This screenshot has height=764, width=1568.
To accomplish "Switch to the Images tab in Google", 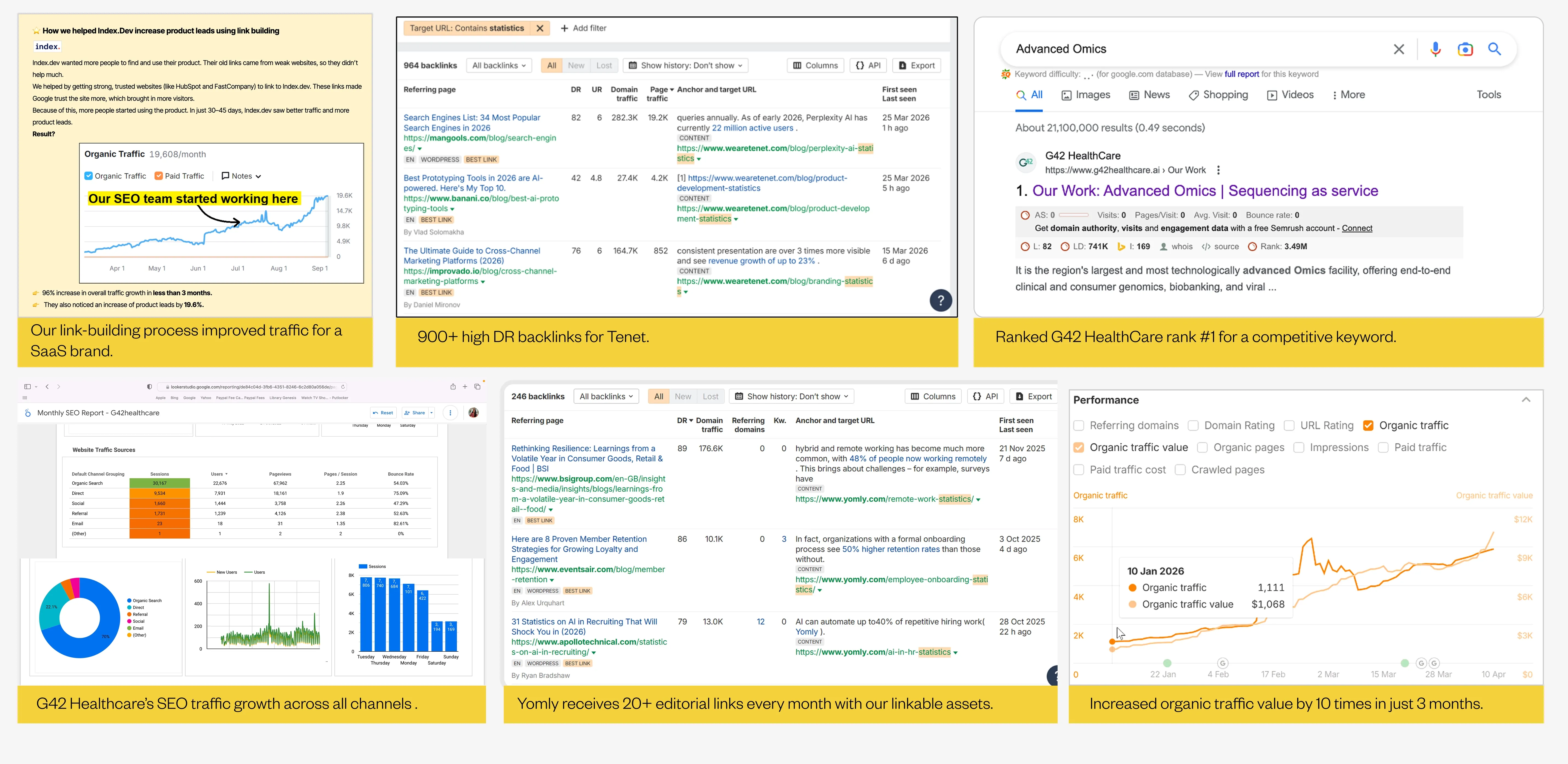I will pyautogui.click(x=1086, y=95).
